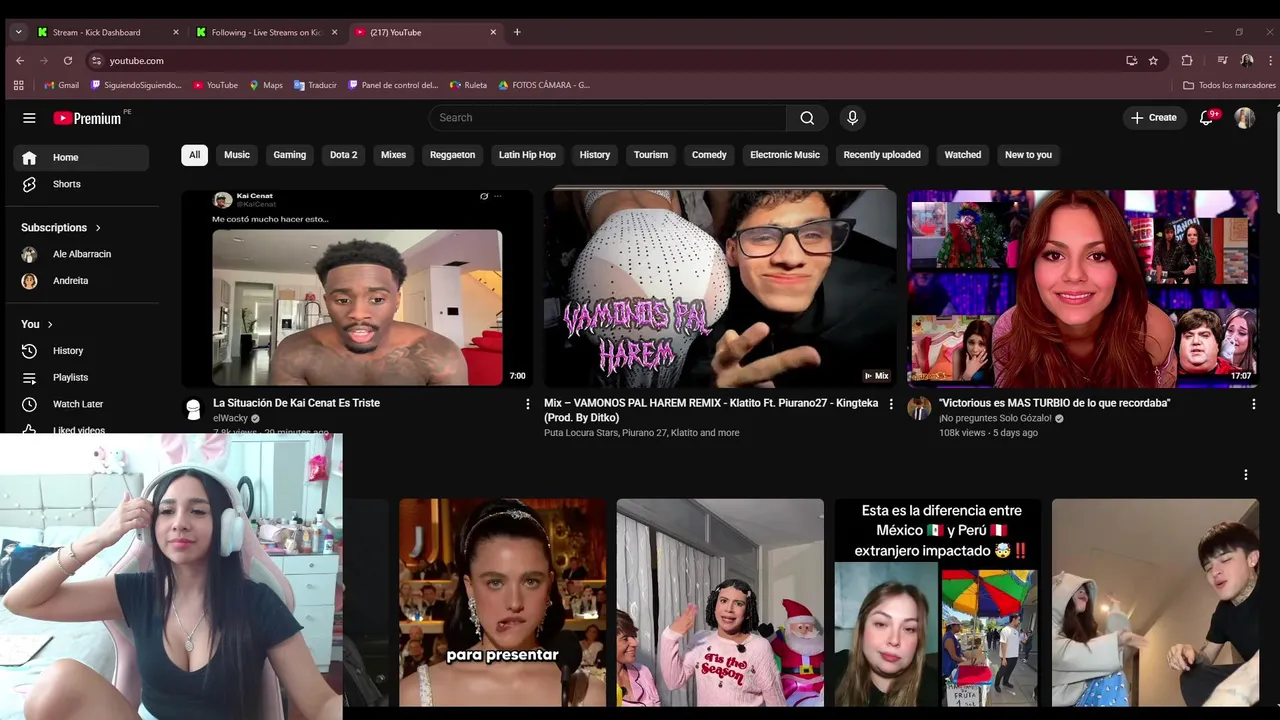The image size is (1280, 720).
Task: Switch to the Stream - Kick Dashboard tab
Action: click(108, 32)
